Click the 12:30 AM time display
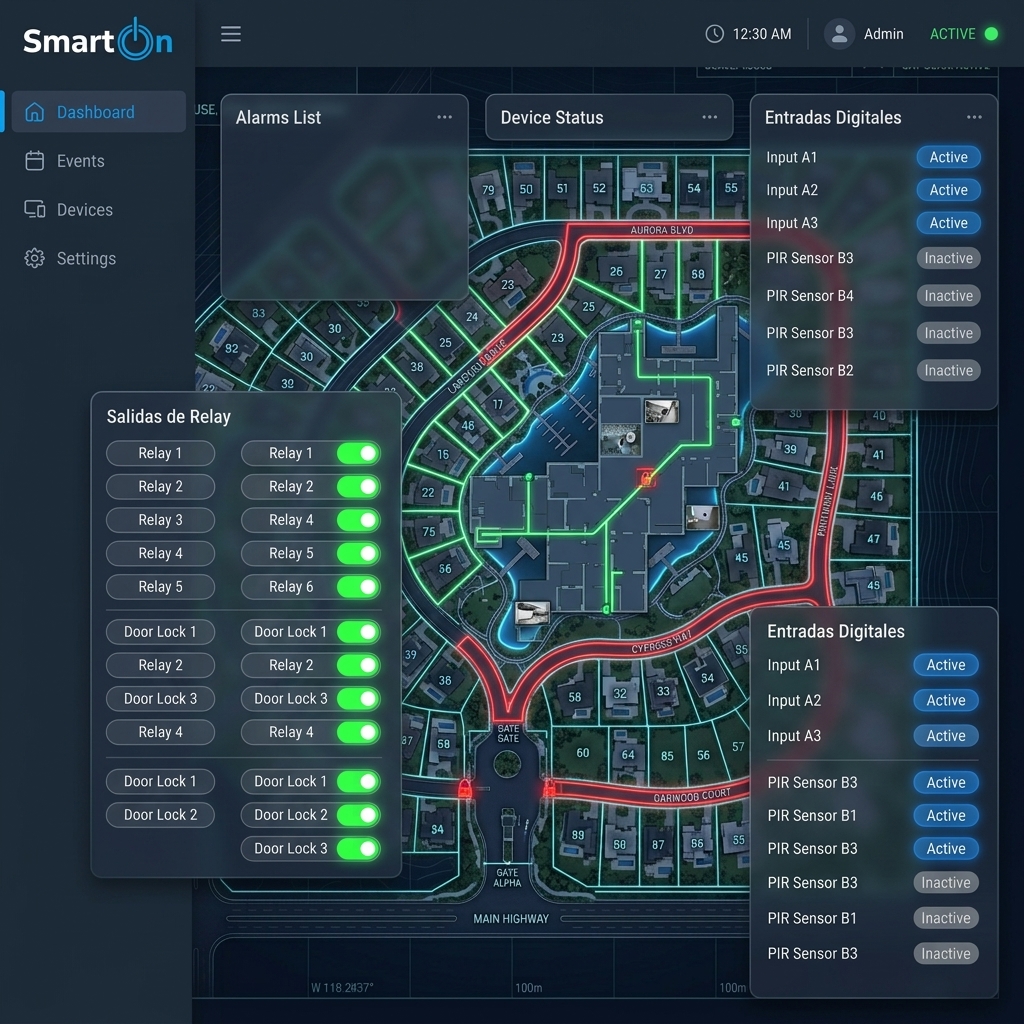 [761, 34]
